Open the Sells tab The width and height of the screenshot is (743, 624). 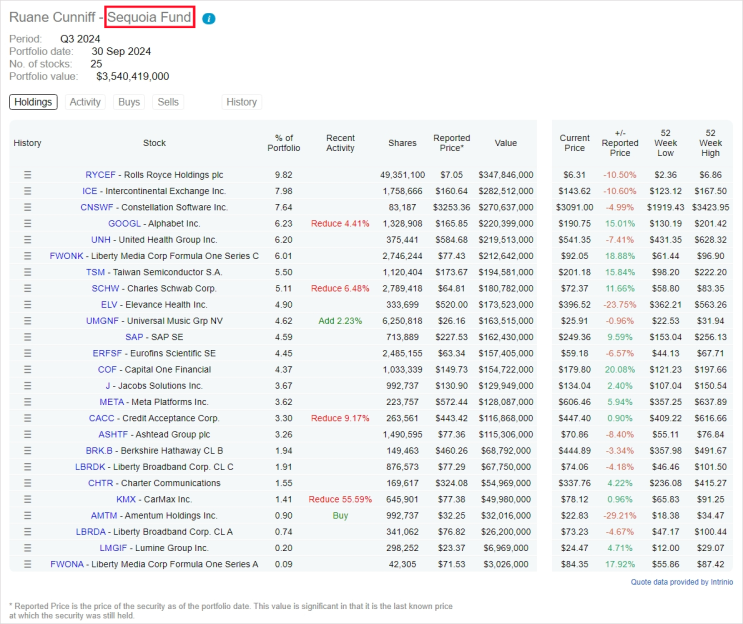coord(168,102)
